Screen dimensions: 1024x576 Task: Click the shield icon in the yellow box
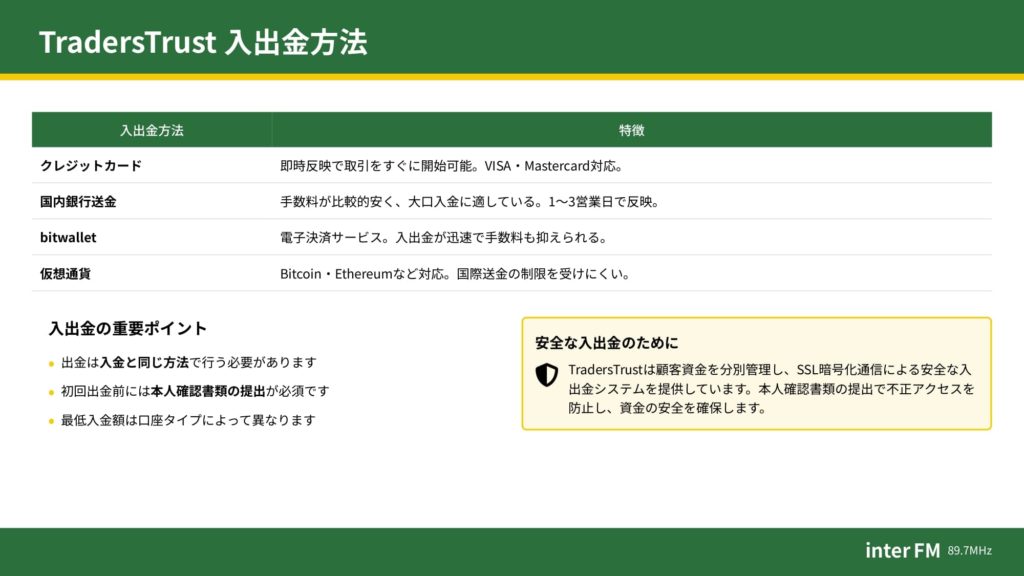pyautogui.click(x=546, y=375)
